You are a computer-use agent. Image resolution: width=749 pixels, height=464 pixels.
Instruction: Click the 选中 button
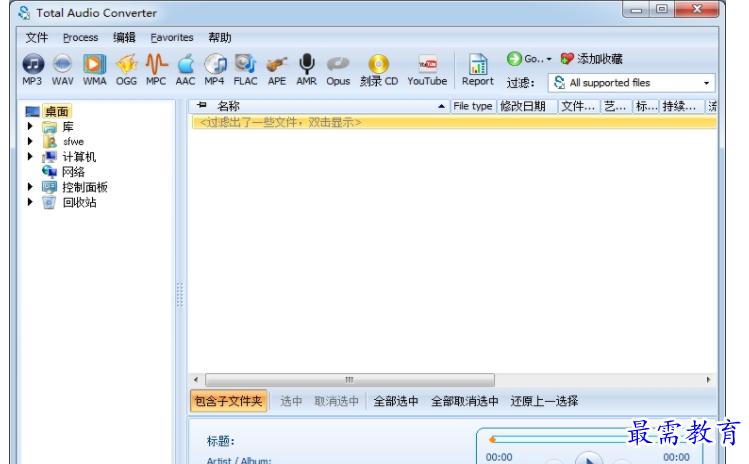coord(291,401)
